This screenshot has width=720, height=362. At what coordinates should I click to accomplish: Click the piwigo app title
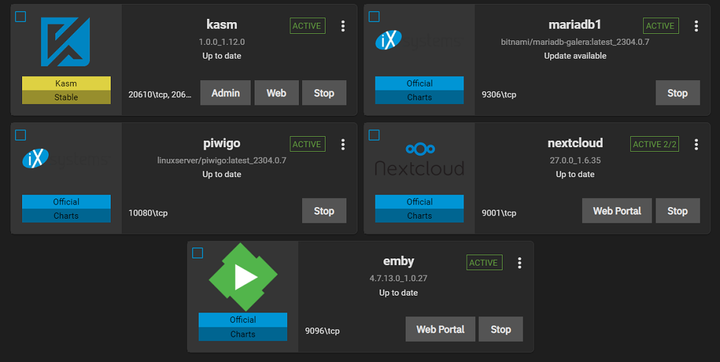222,143
